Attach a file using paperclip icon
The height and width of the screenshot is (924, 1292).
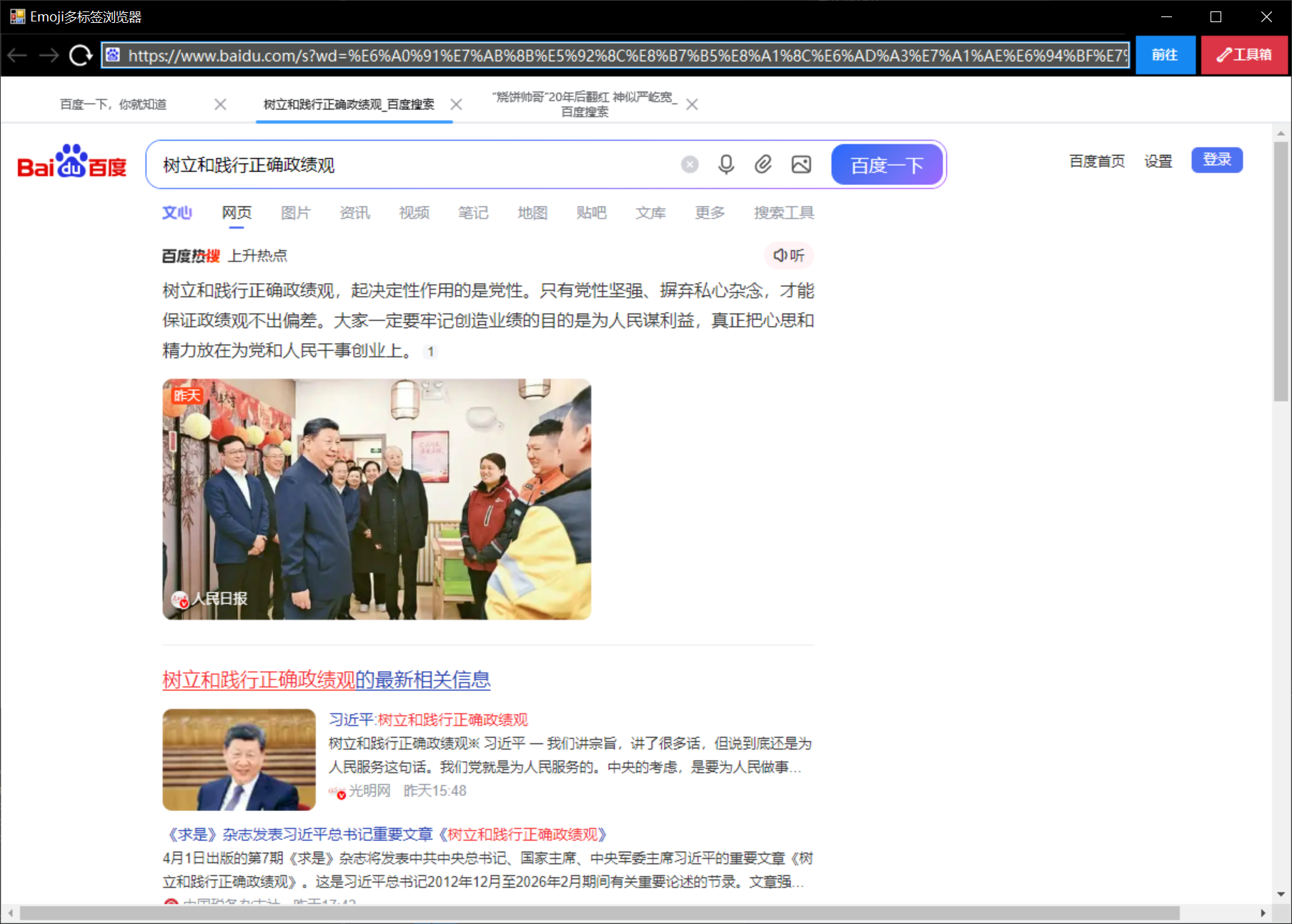763,165
